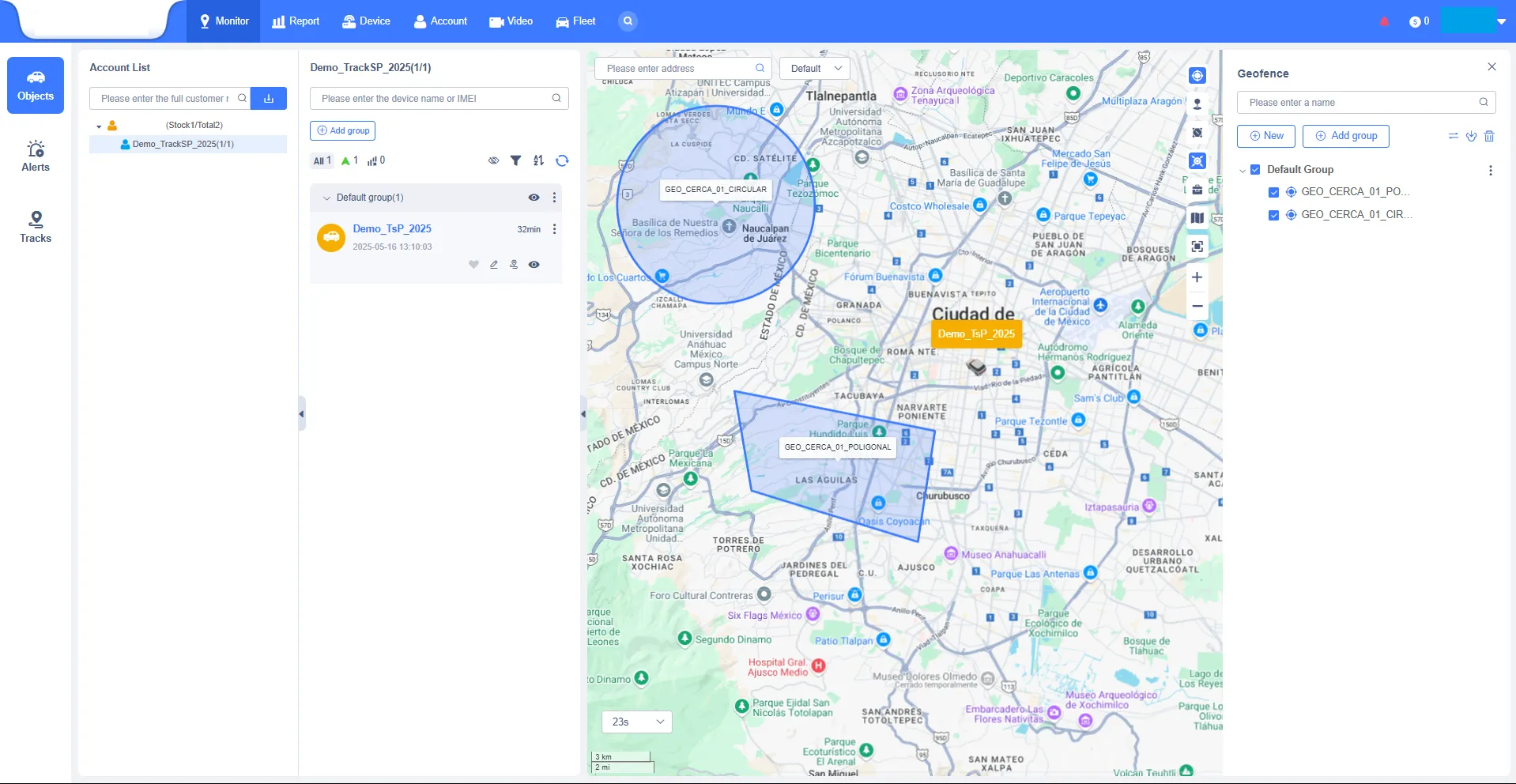Uncheck the GEO_CERCA_01_PO geofence checkbox
This screenshot has height=784, width=1516.
tap(1273, 191)
